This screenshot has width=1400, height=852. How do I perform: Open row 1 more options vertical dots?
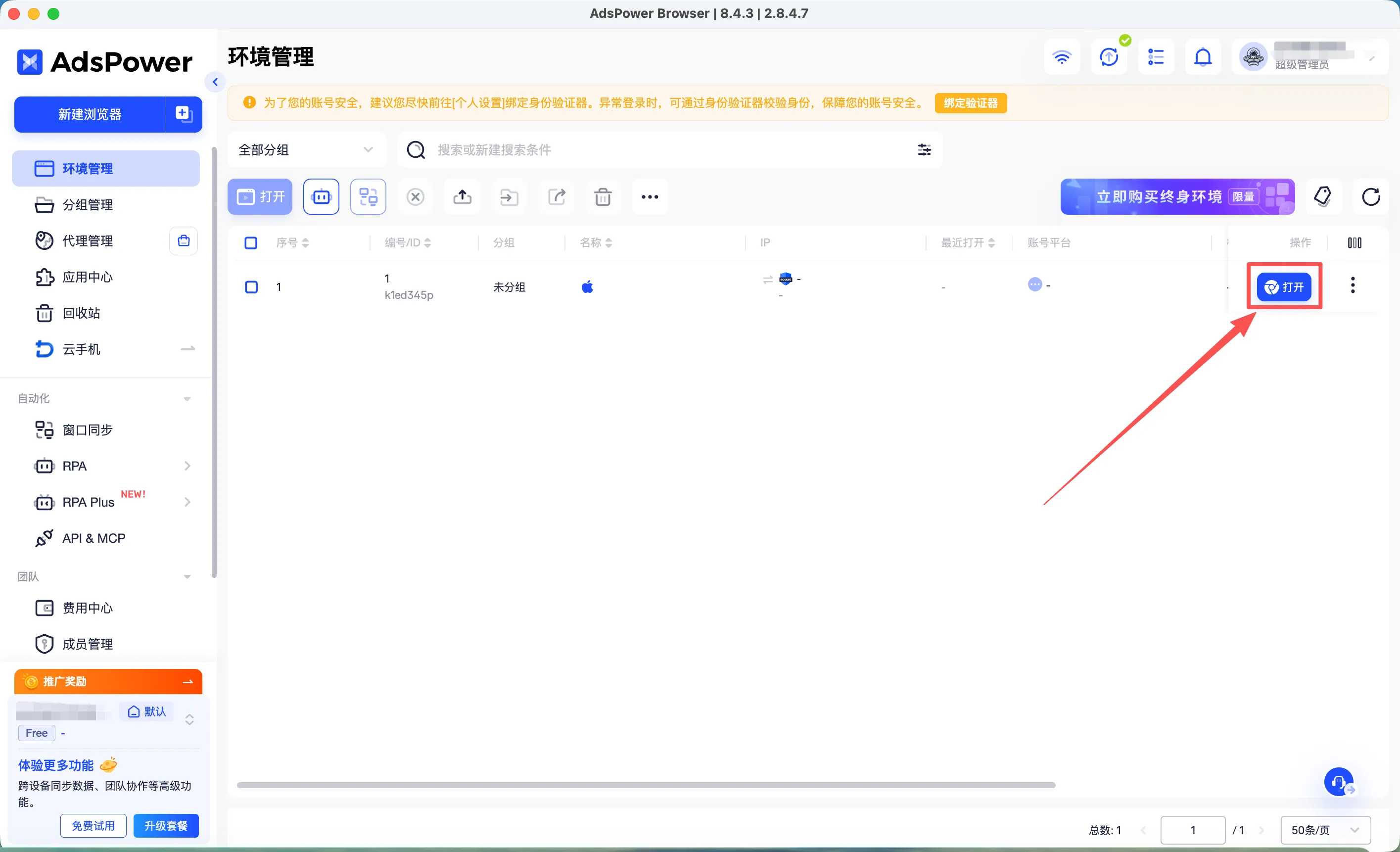tap(1353, 285)
